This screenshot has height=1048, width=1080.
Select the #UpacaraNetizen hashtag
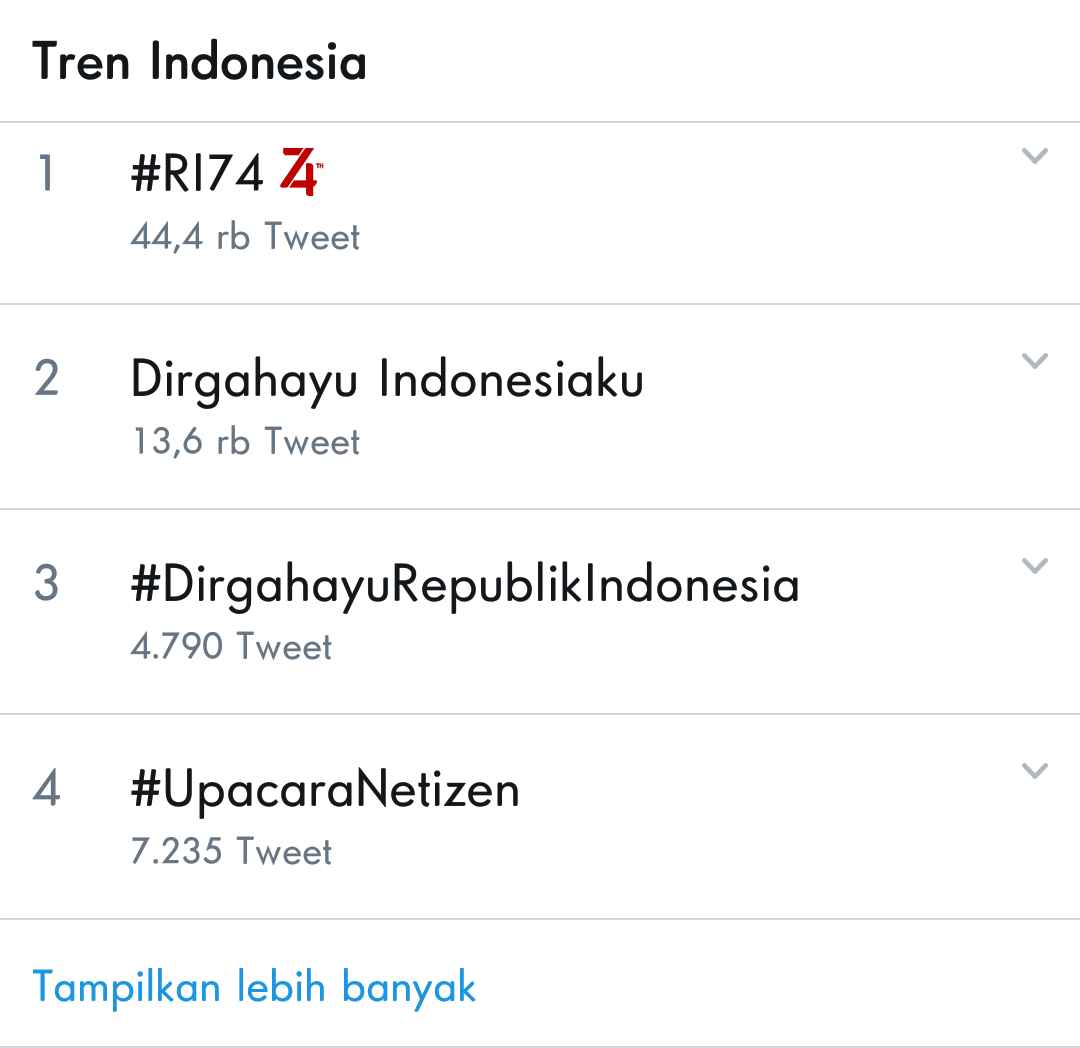tap(325, 790)
